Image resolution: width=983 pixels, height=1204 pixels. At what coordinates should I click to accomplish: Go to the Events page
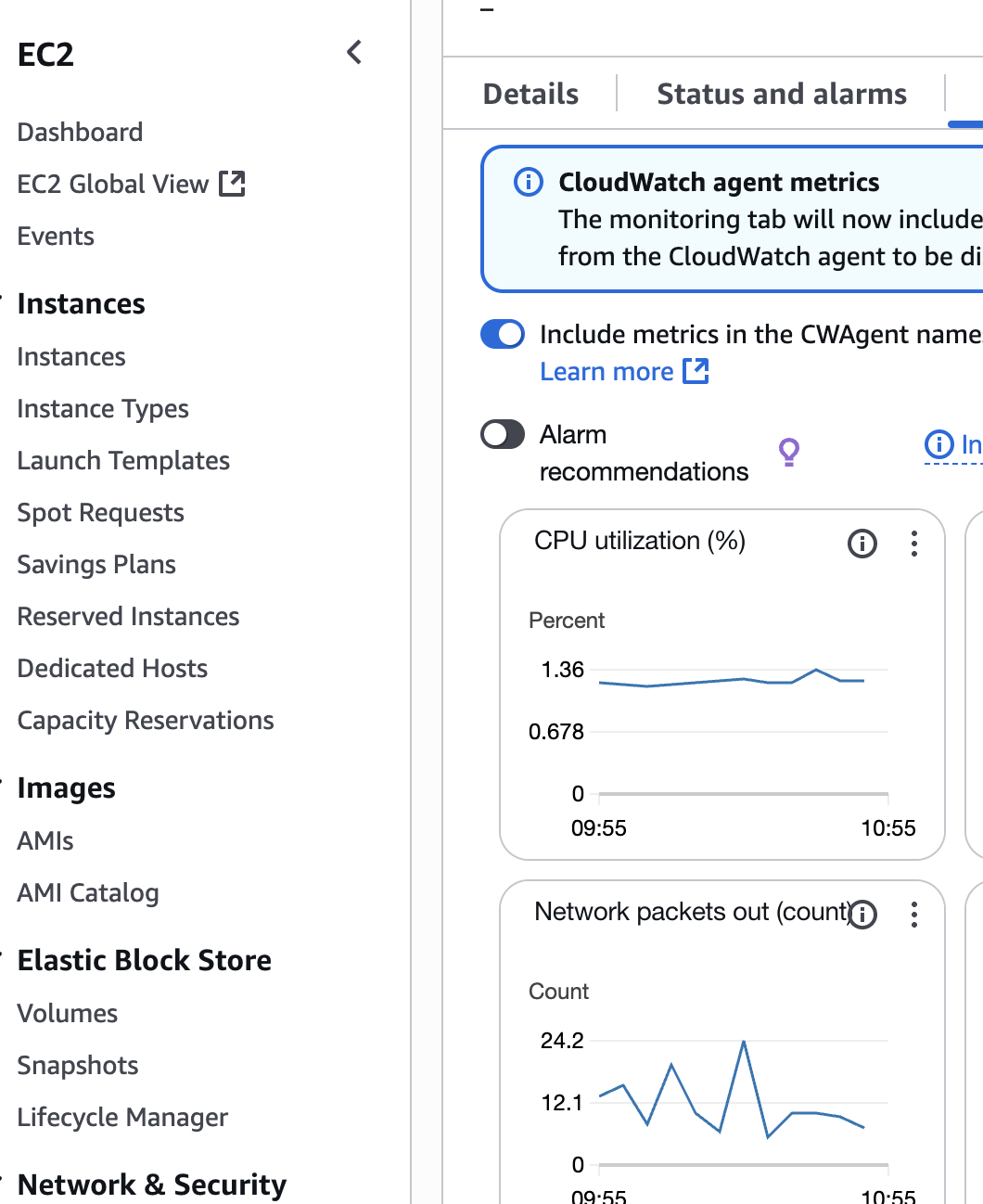pos(56,236)
